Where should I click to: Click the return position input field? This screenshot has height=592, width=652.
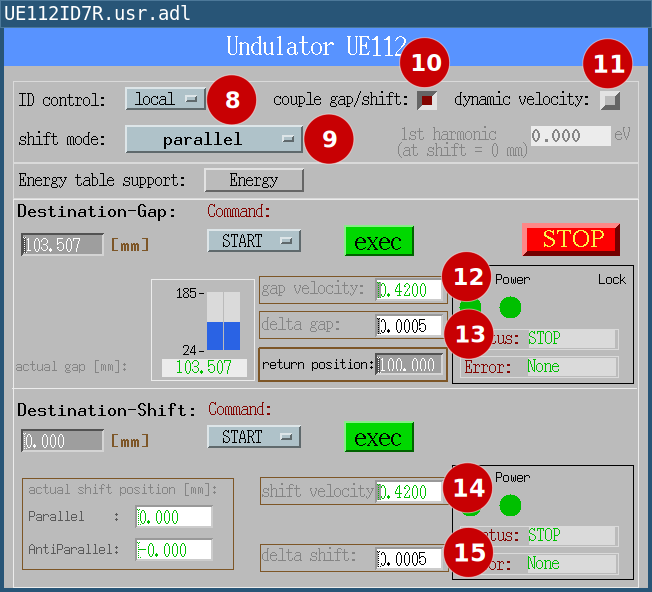pos(409,365)
